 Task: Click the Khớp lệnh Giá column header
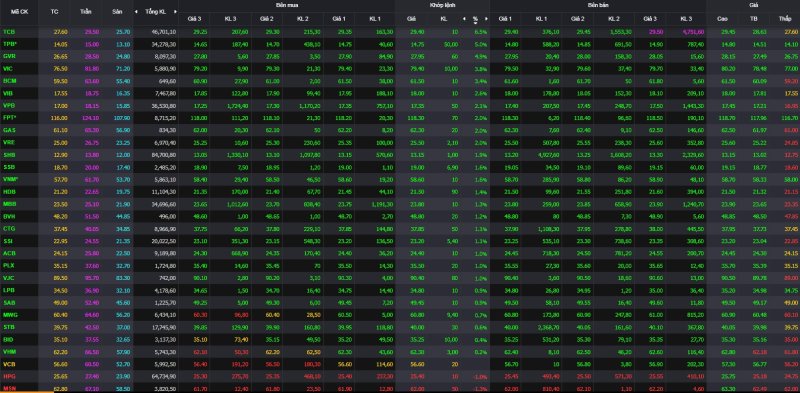411,19
